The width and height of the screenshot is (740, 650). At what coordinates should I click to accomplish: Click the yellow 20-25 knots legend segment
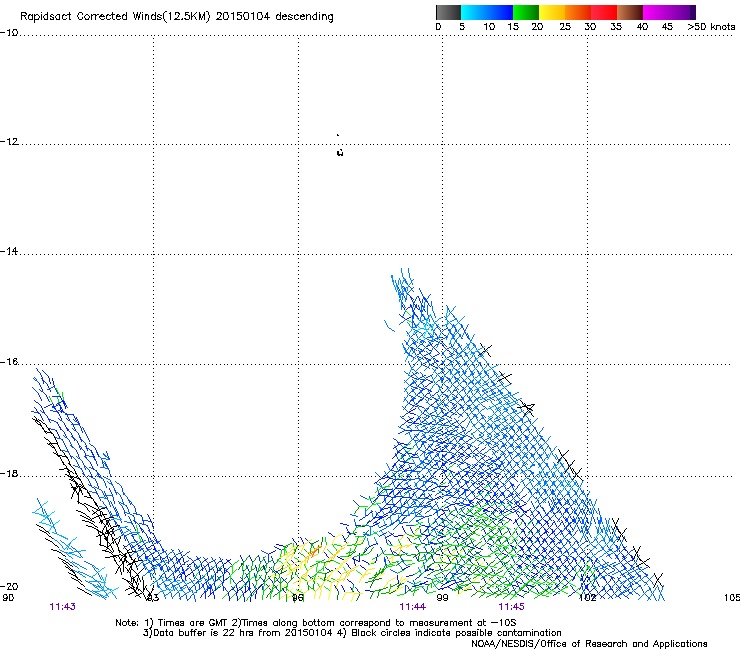click(552, 12)
